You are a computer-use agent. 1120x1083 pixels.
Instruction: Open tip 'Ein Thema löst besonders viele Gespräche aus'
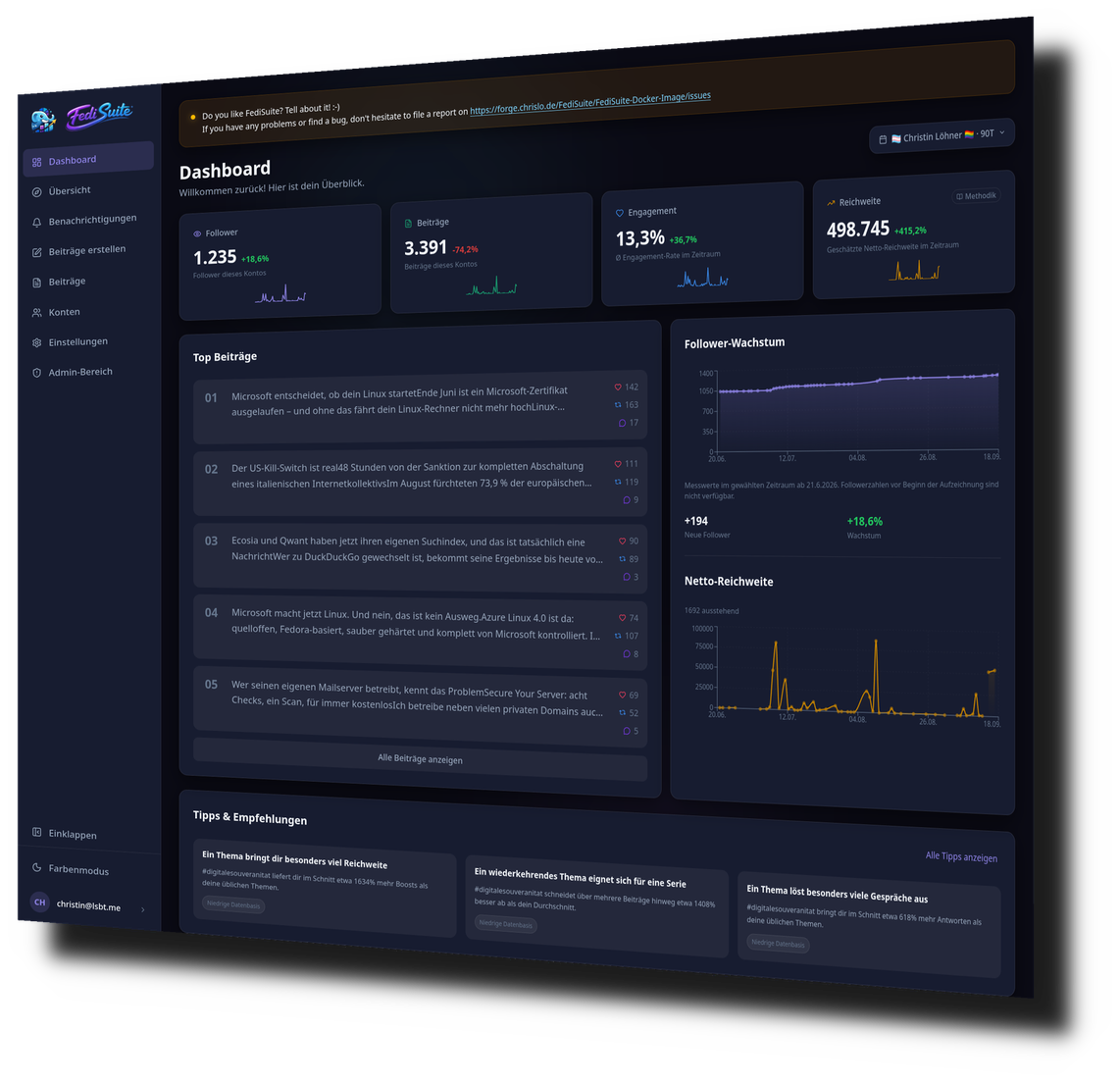pyautogui.click(x=869, y=924)
